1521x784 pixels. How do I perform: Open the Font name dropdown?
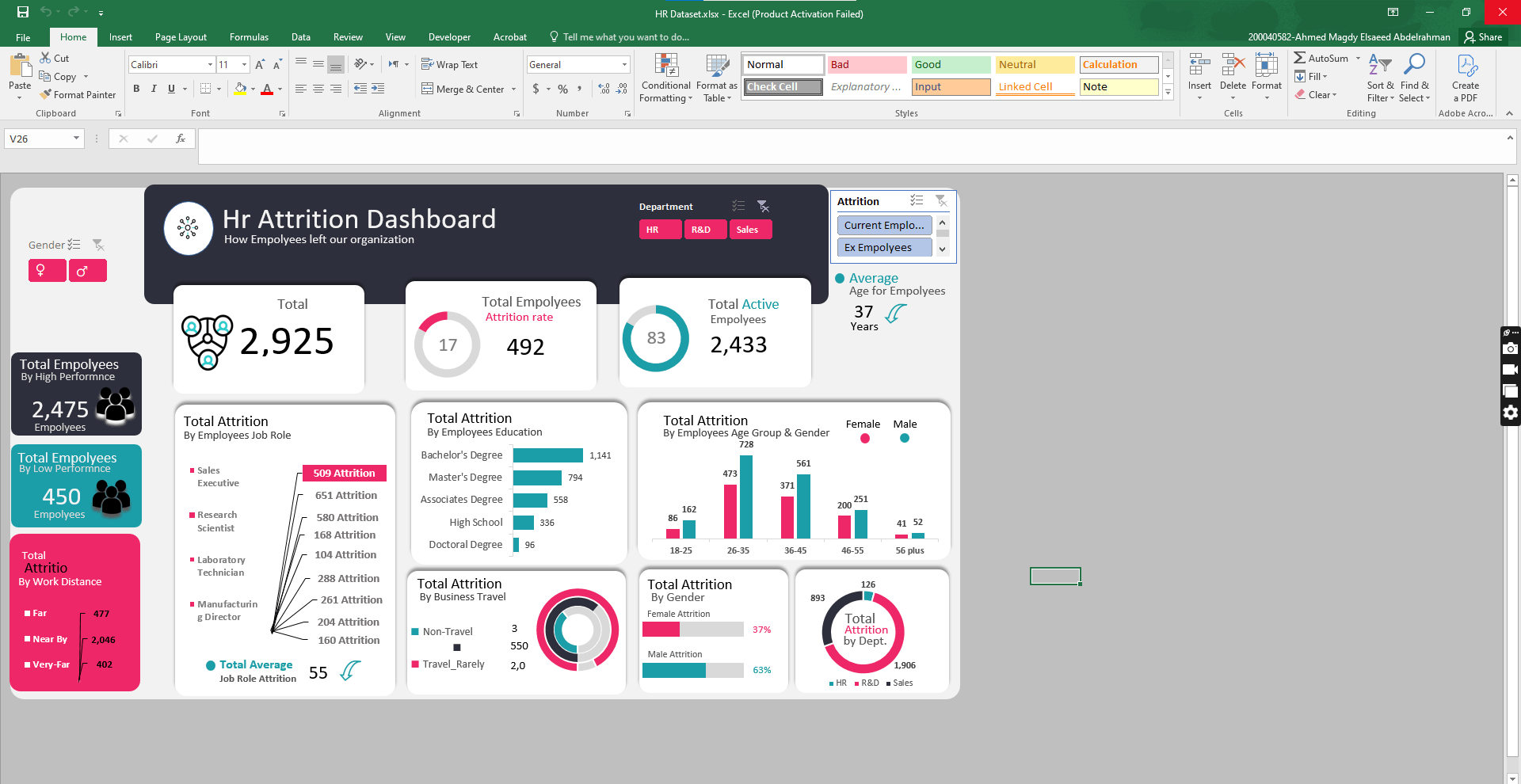pyautogui.click(x=210, y=64)
